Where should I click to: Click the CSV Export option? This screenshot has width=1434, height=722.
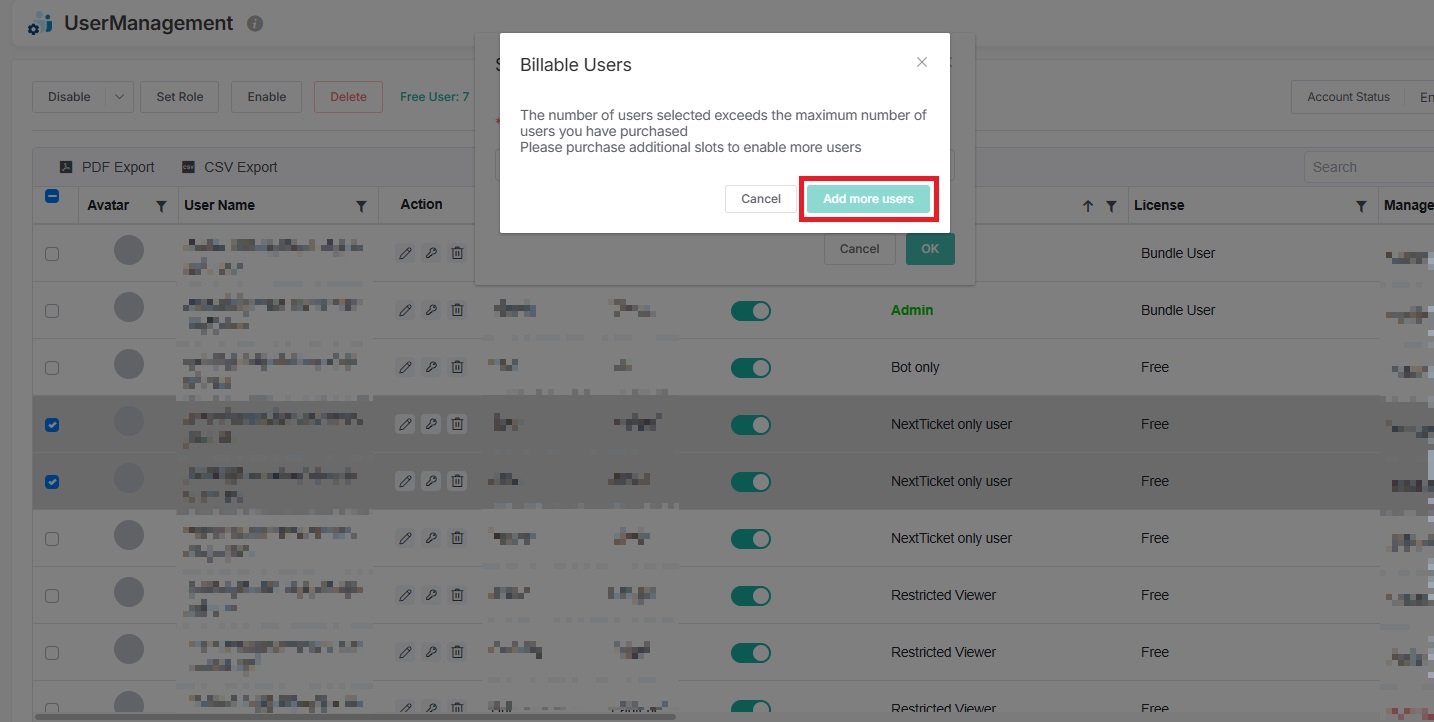[240, 167]
